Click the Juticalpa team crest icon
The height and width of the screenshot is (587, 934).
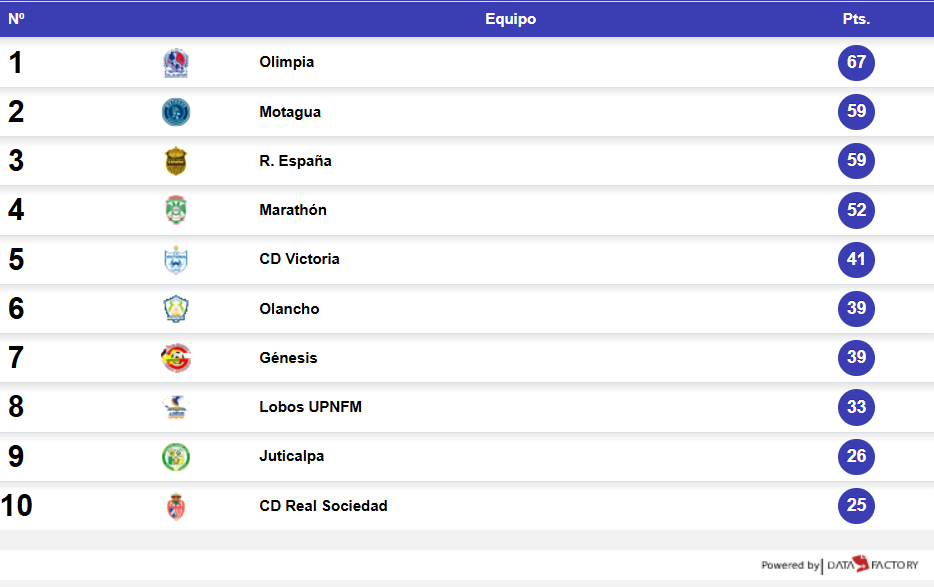[x=176, y=457]
